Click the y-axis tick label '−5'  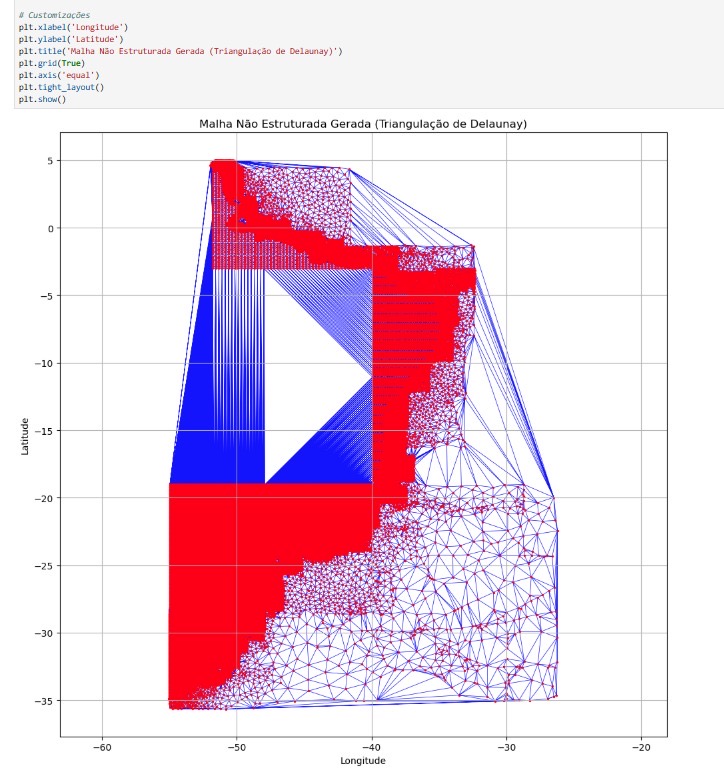[x=48, y=296]
